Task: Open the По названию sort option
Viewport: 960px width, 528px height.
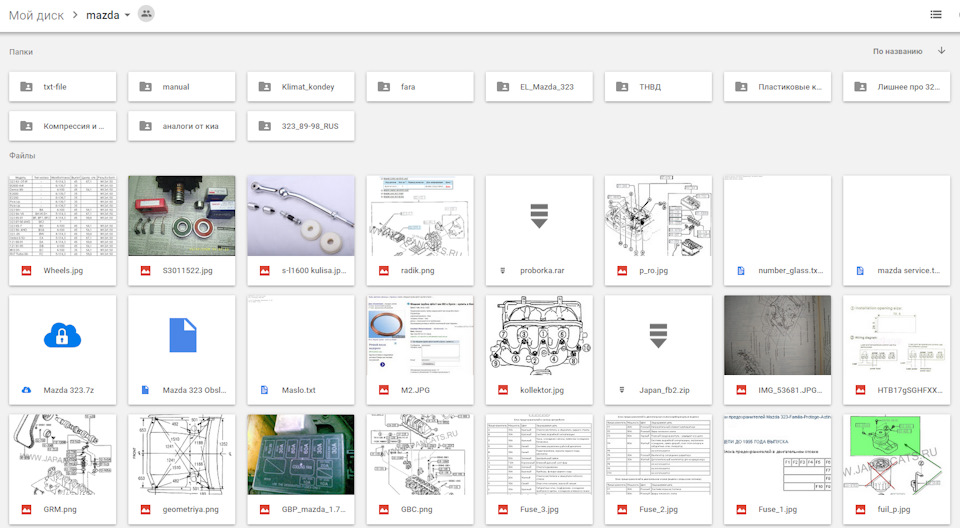Action: 897,51
